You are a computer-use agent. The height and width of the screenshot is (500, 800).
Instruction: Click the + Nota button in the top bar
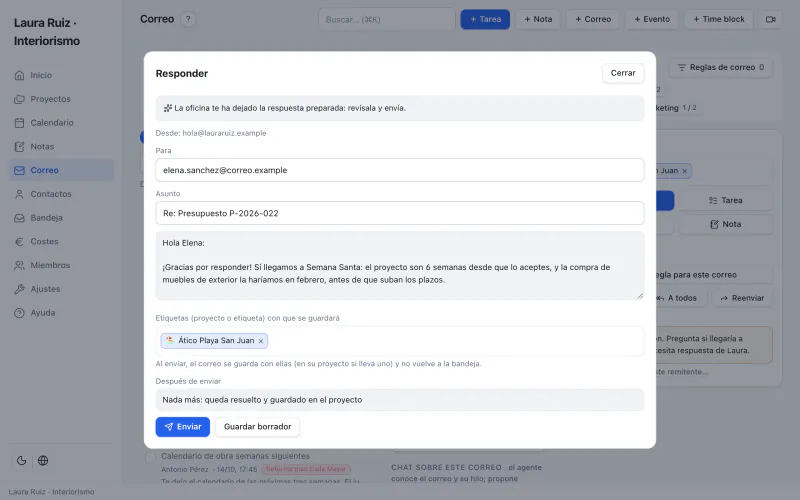coord(538,19)
